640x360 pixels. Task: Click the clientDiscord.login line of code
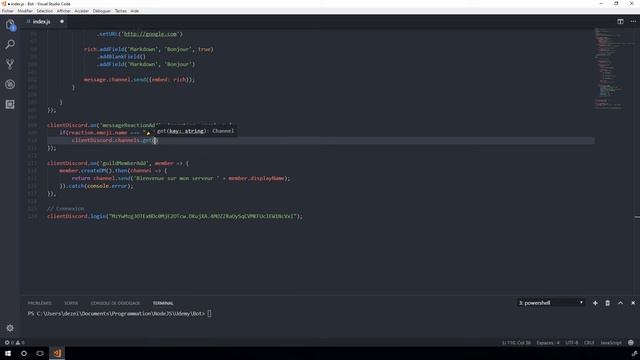pos(175,216)
